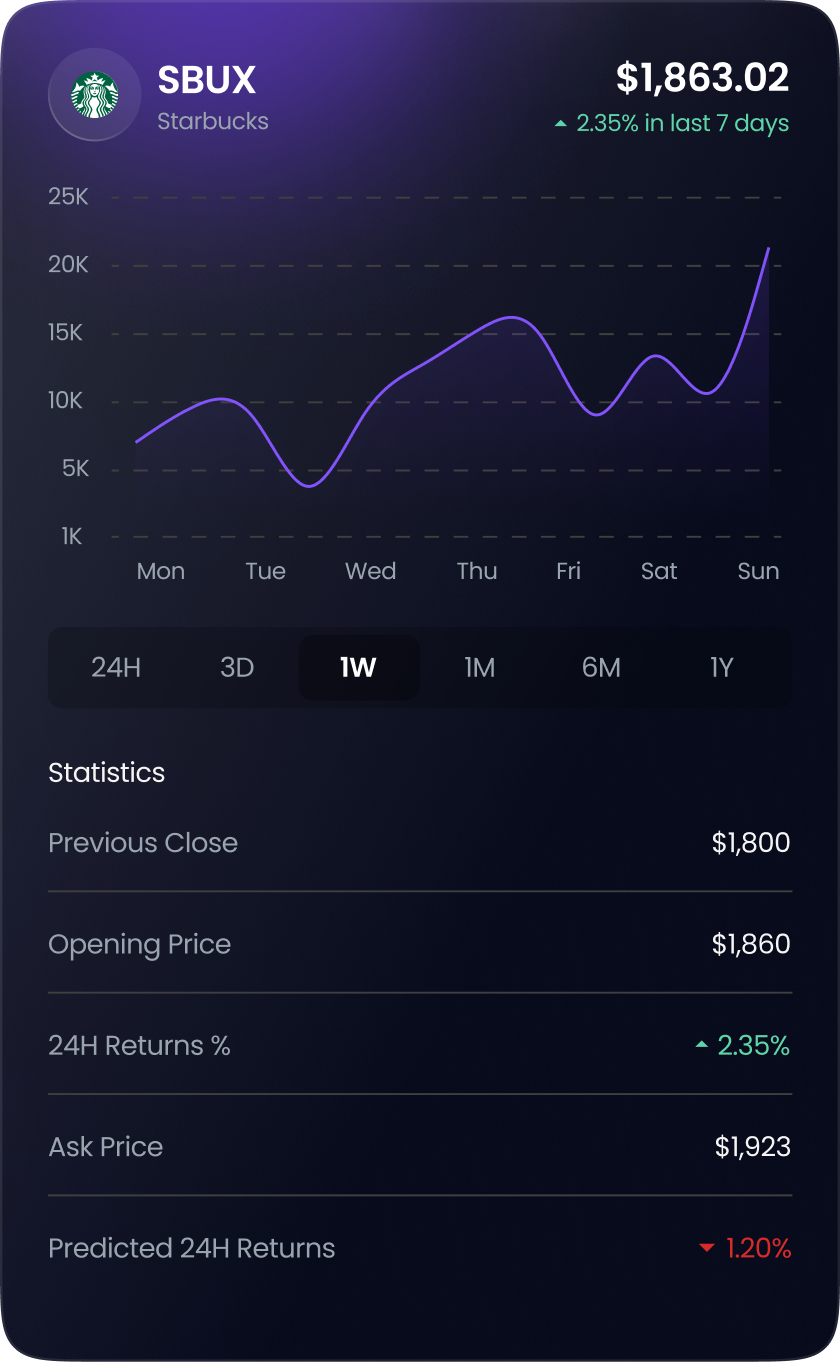Image resolution: width=840 pixels, height=1362 pixels.
Task: Click the Starbucks logo icon
Action: tap(95, 95)
